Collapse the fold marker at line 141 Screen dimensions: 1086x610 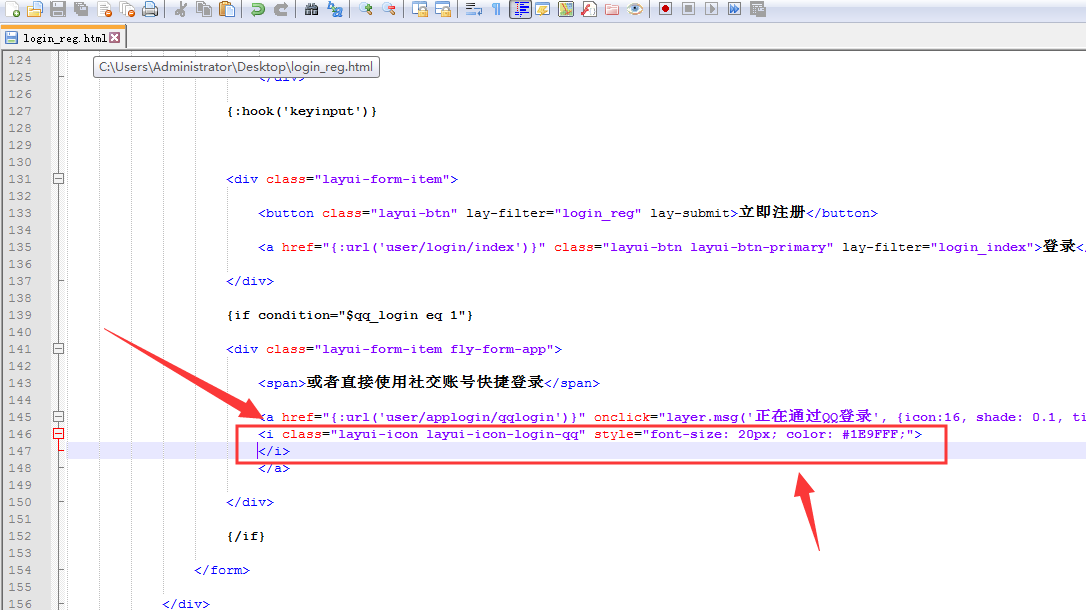58,349
